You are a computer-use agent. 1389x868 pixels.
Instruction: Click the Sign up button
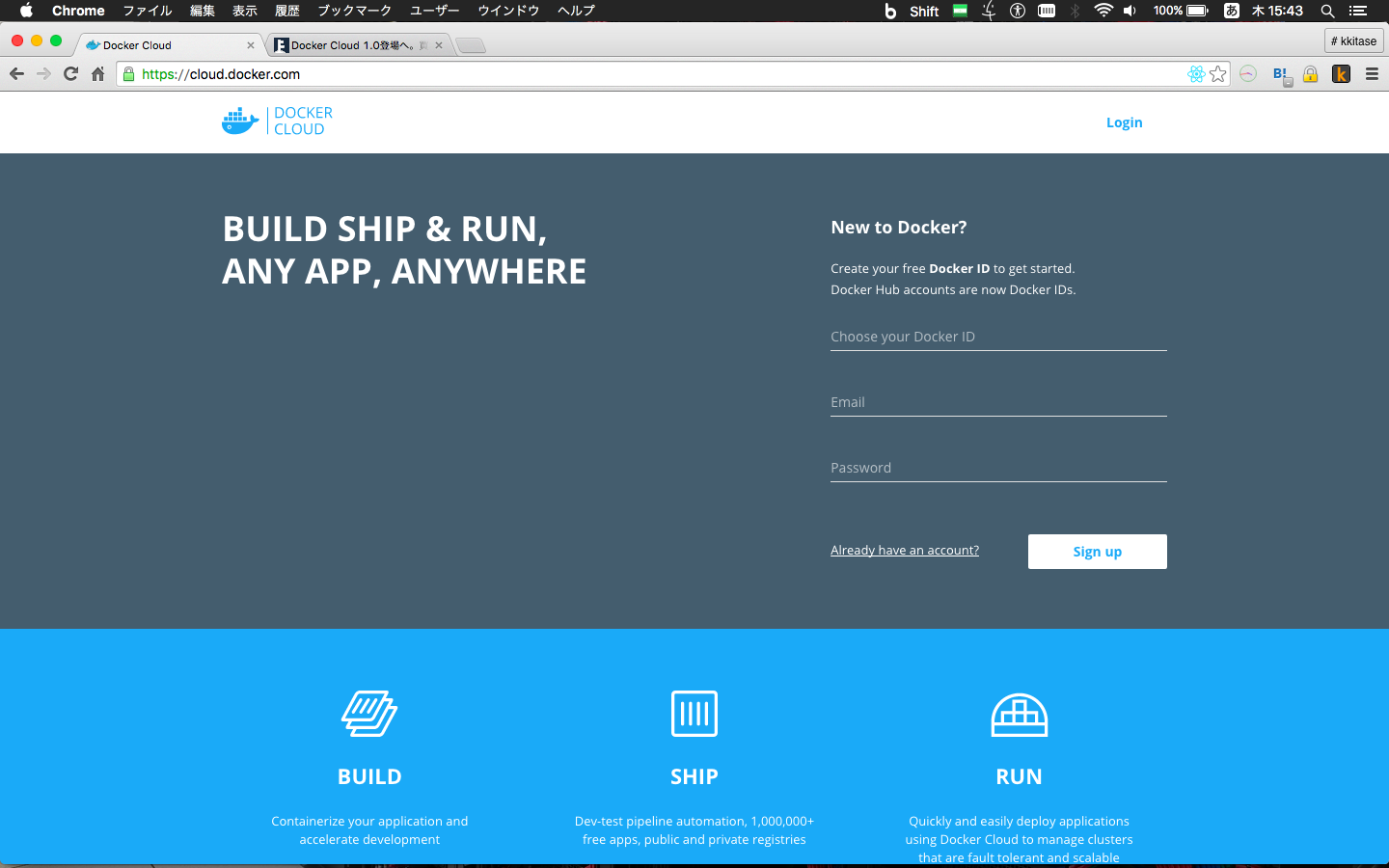[x=1097, y=551]
